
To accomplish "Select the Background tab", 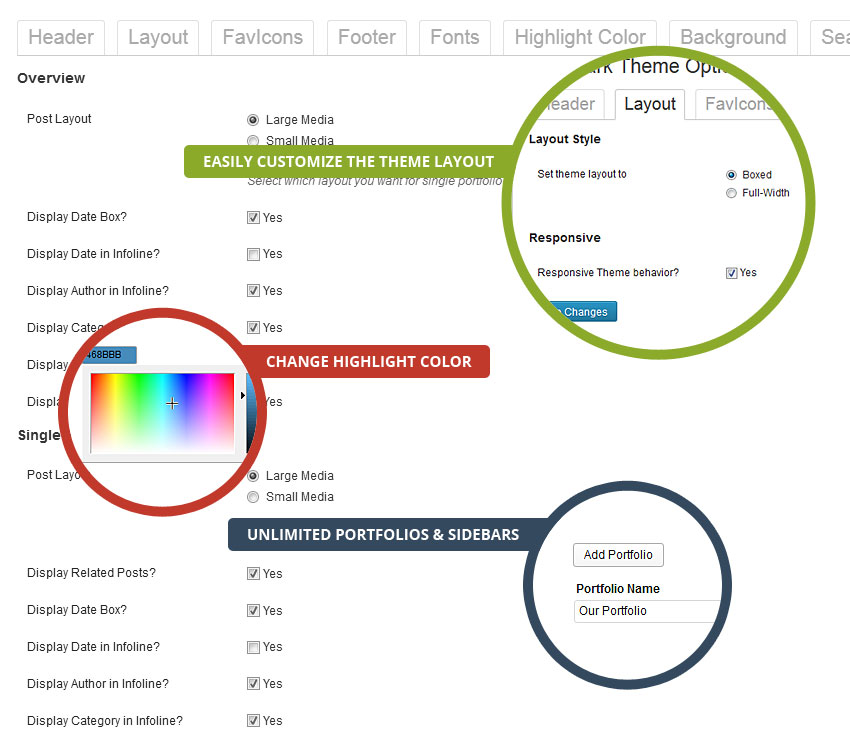I will click(732, 37).
